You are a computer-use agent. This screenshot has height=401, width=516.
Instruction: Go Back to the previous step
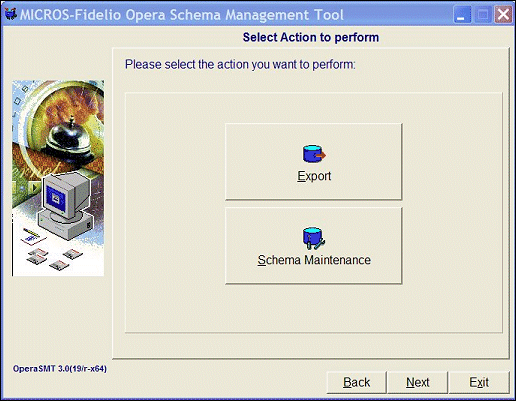pos(356,382)
